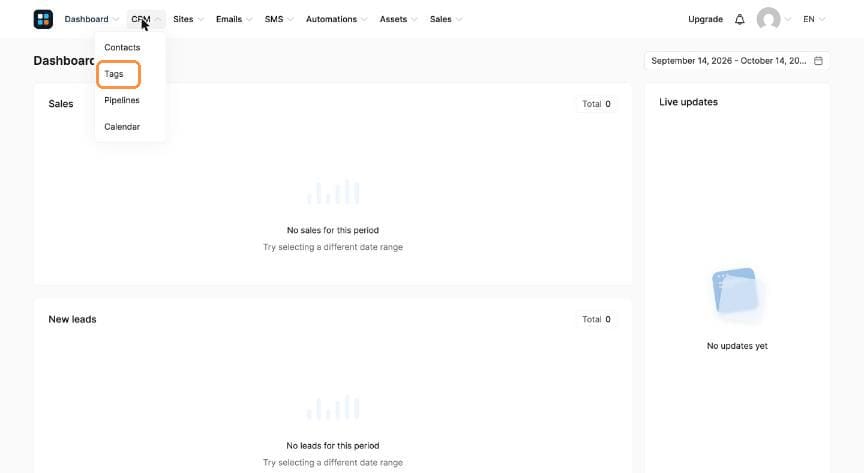Image resolution: width=864 pixels, height=473 pixels.
Task: Click the Total 0 badge in New leads card
Action: (596, 319)
